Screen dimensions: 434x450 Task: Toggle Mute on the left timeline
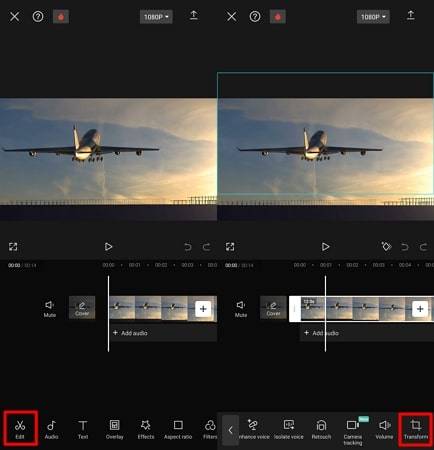point(49,308)
